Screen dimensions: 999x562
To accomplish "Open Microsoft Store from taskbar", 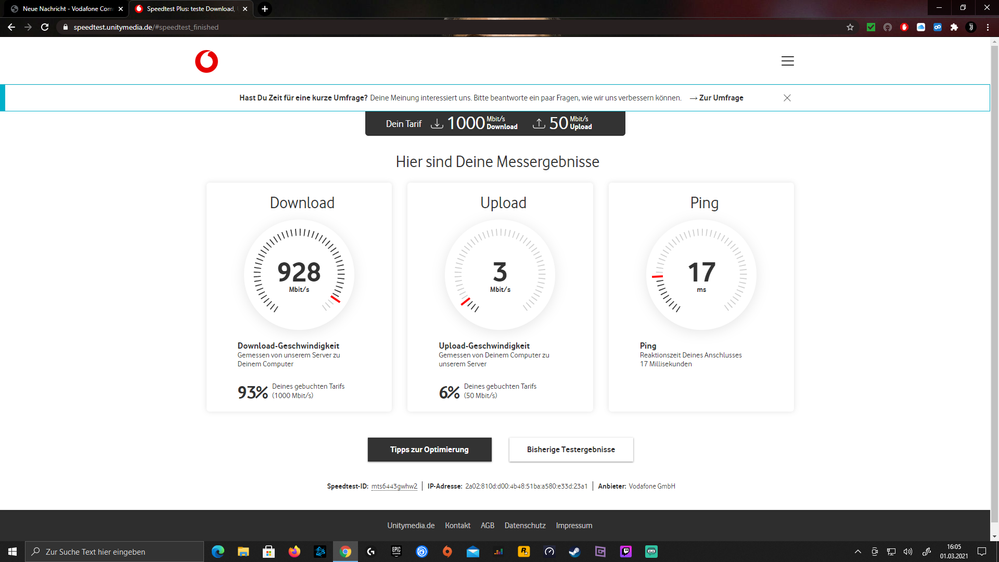I will pyautogui.click(x=269, y=552).
